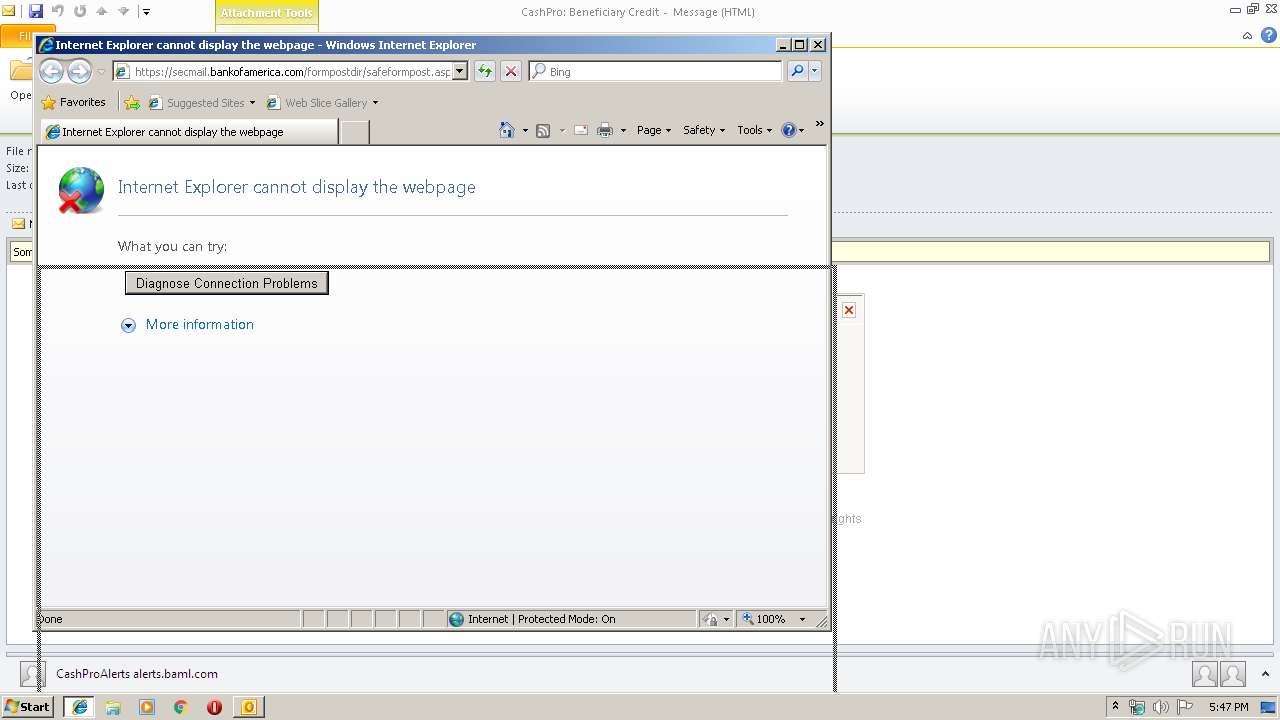1280x720 pixels.
Task: Show hidden system tray icons
Action: (1116, 707)
